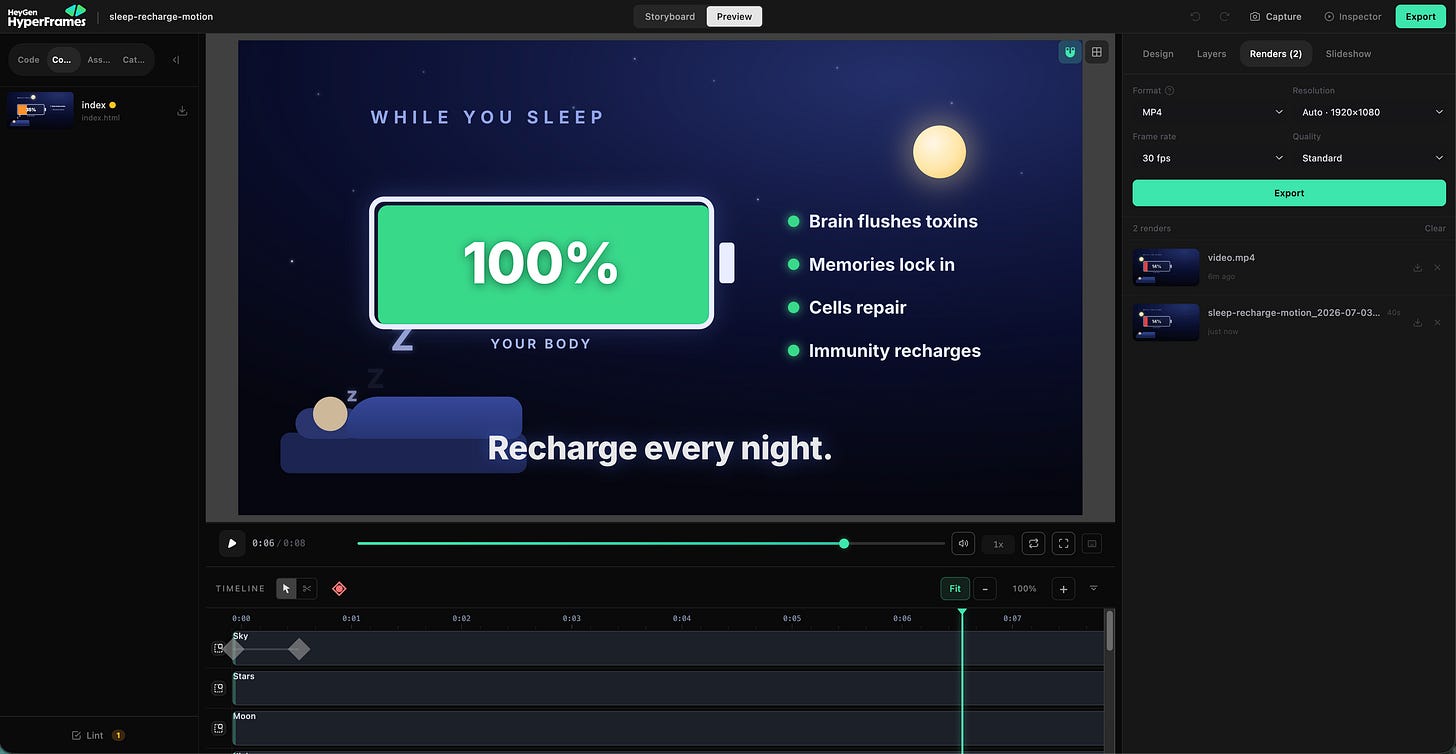
Task: Open the Layers tab
Action: (1211, 54)
